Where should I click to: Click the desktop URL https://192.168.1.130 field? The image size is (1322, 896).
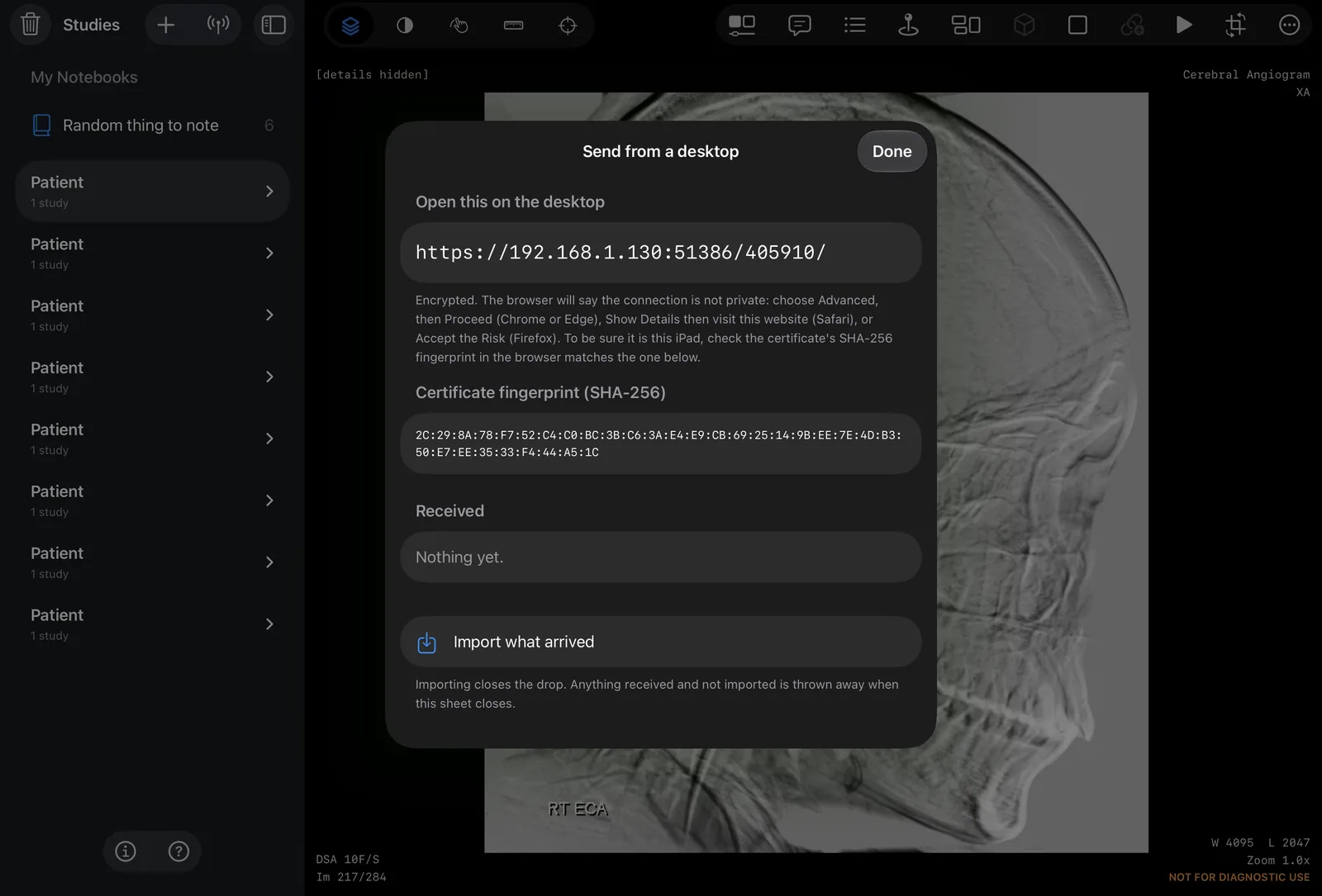[x=661, y=253]
